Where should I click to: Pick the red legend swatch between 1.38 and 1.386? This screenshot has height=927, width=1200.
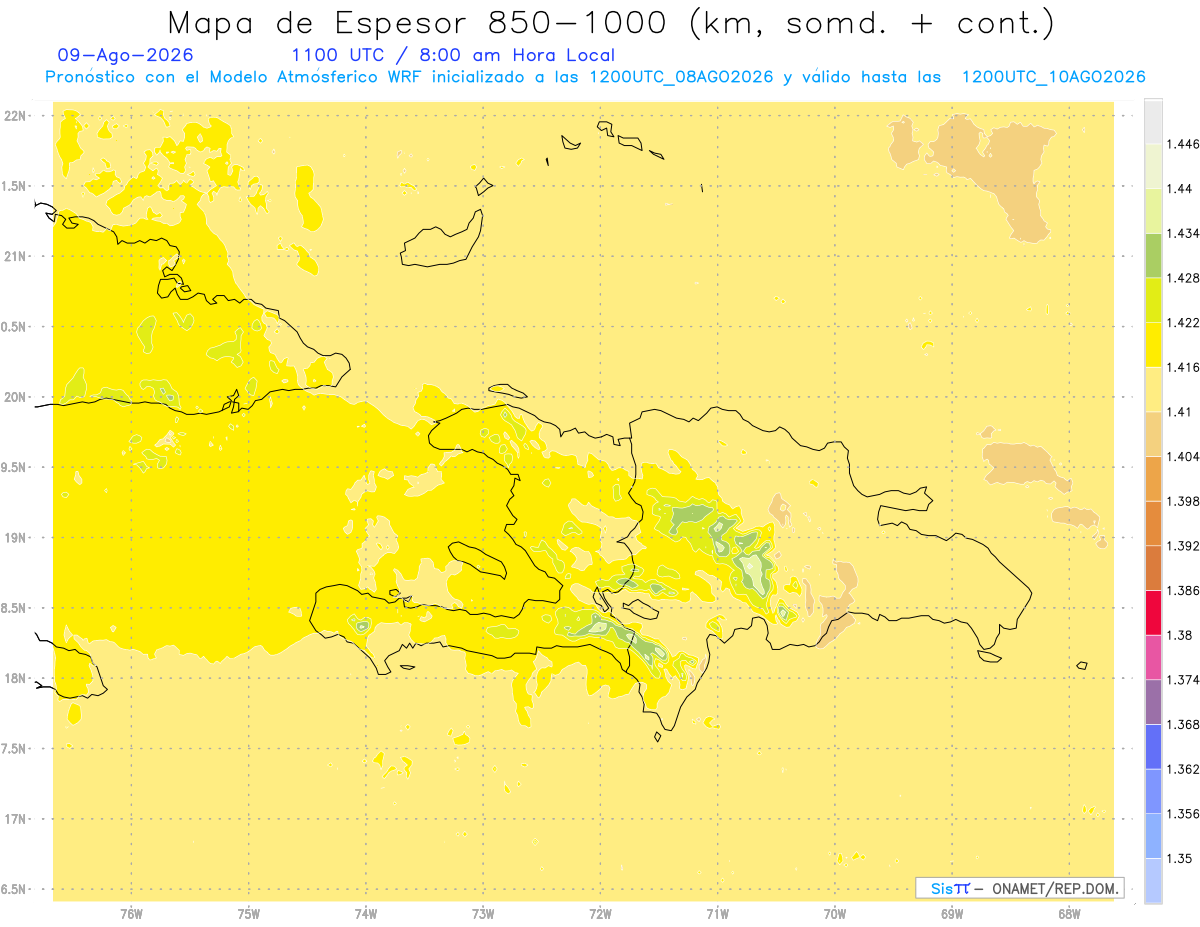coord(1153,612)
